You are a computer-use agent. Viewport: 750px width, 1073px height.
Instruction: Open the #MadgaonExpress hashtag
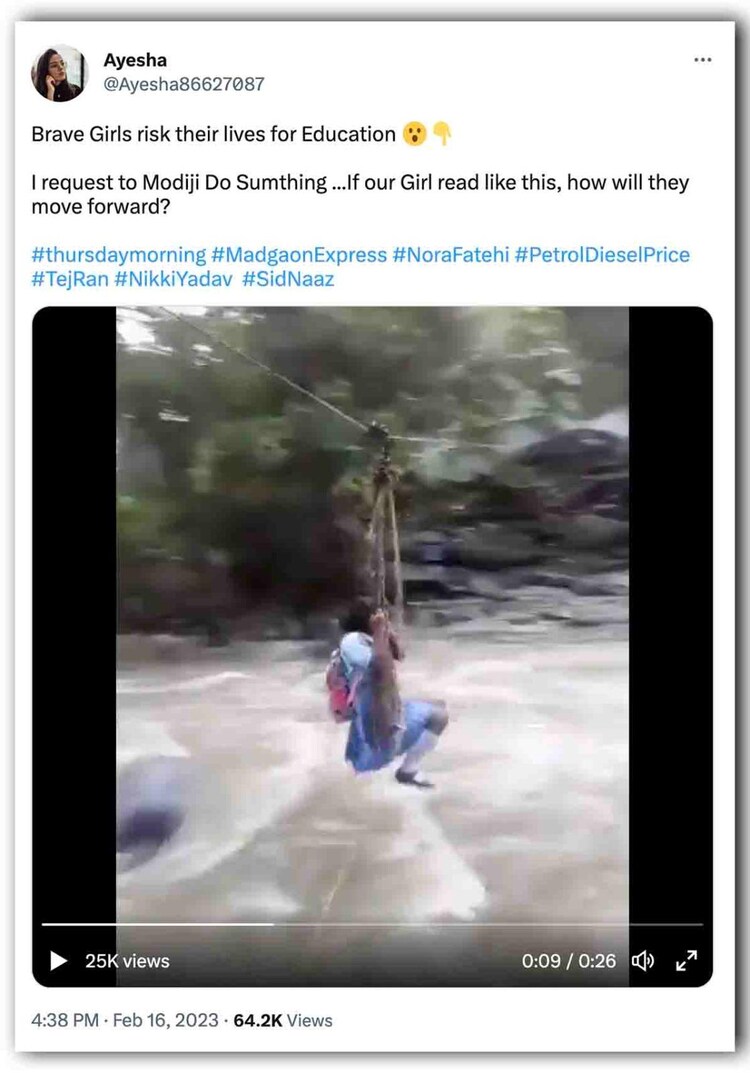click(x=299, y=255)
